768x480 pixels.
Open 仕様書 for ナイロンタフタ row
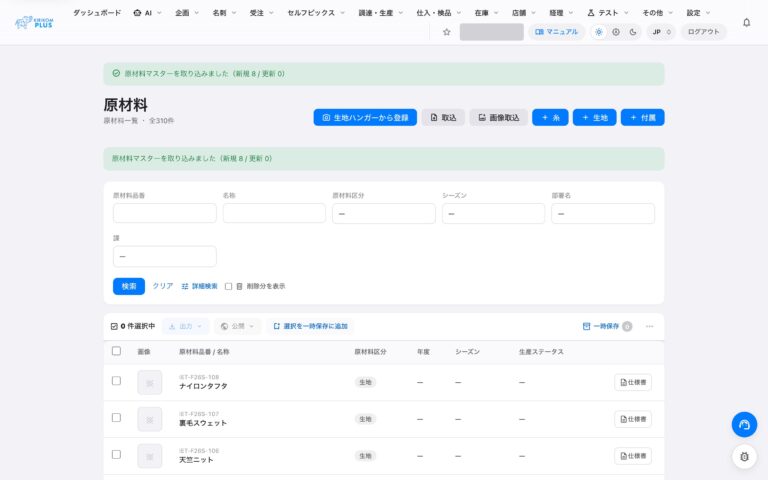click(x=633, y=383)
